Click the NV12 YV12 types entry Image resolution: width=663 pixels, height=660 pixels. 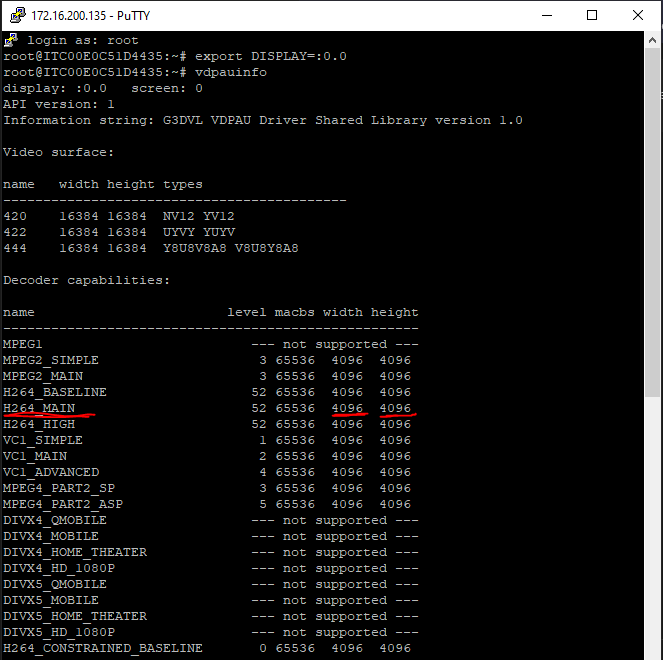[198, 216]
